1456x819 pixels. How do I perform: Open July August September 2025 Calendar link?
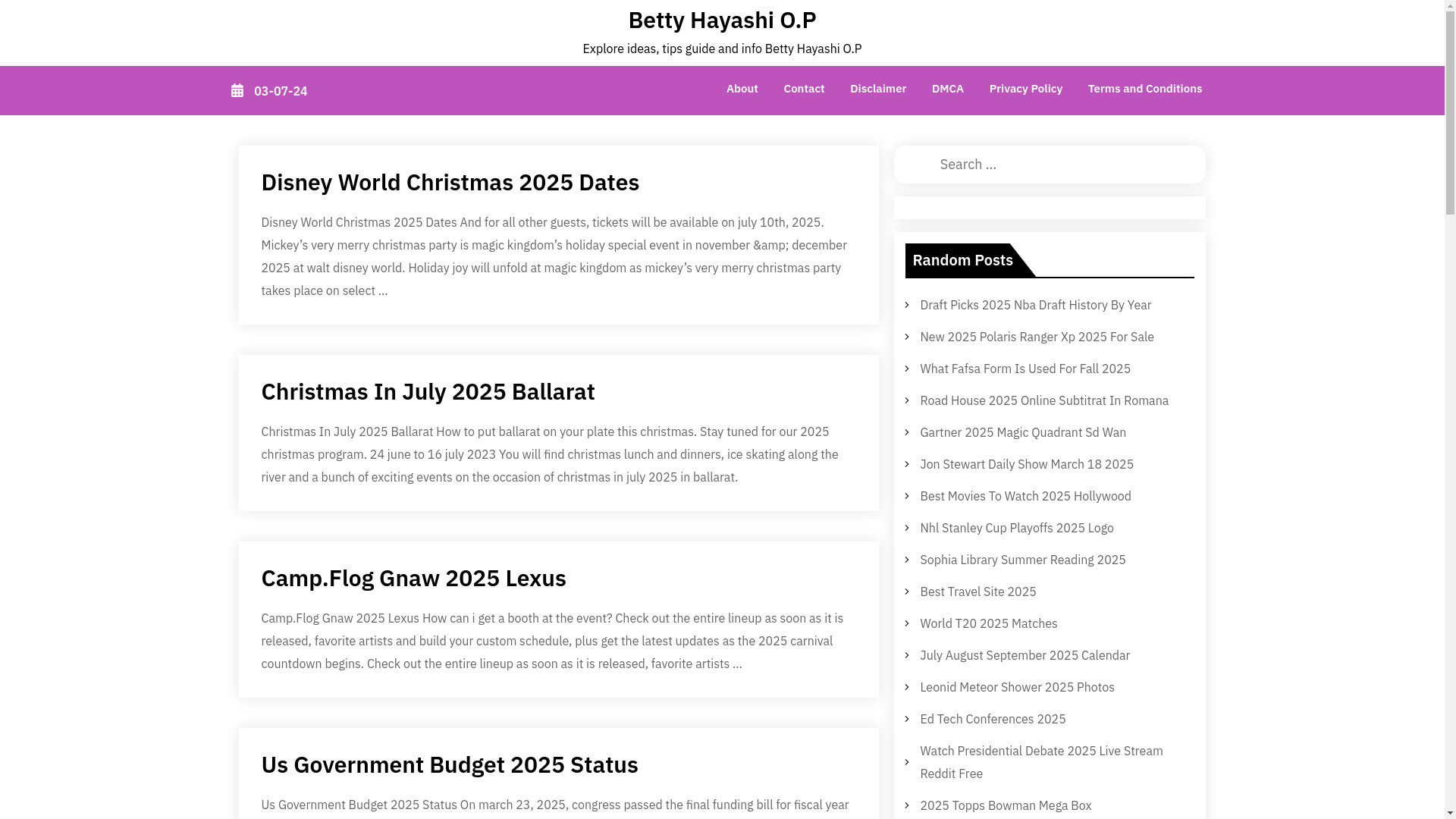tap(1025, 655)
